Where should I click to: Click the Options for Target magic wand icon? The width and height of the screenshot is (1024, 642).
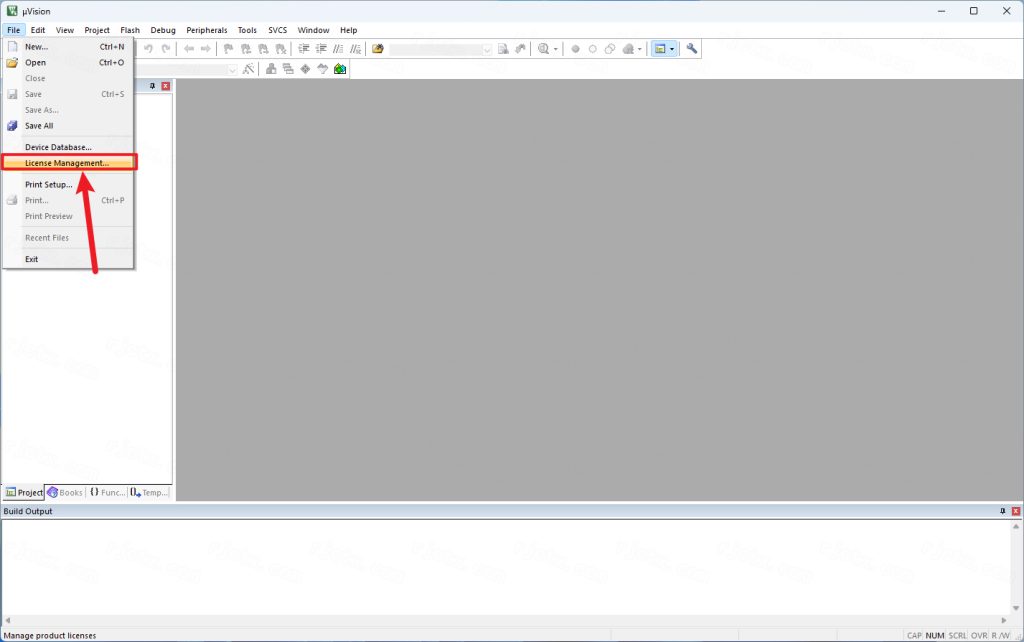pos(248,68)
